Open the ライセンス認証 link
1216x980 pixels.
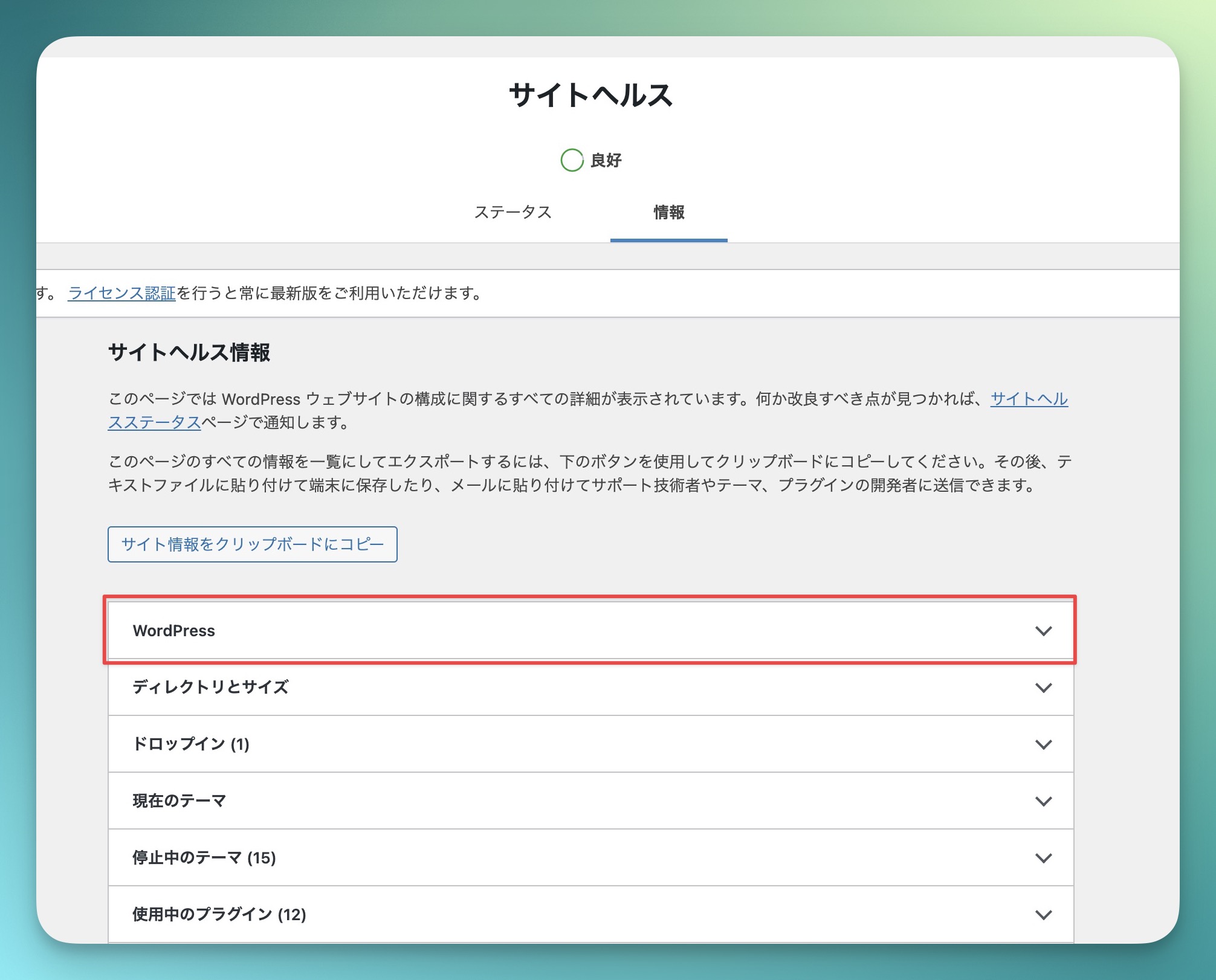(x=121, y=294)
